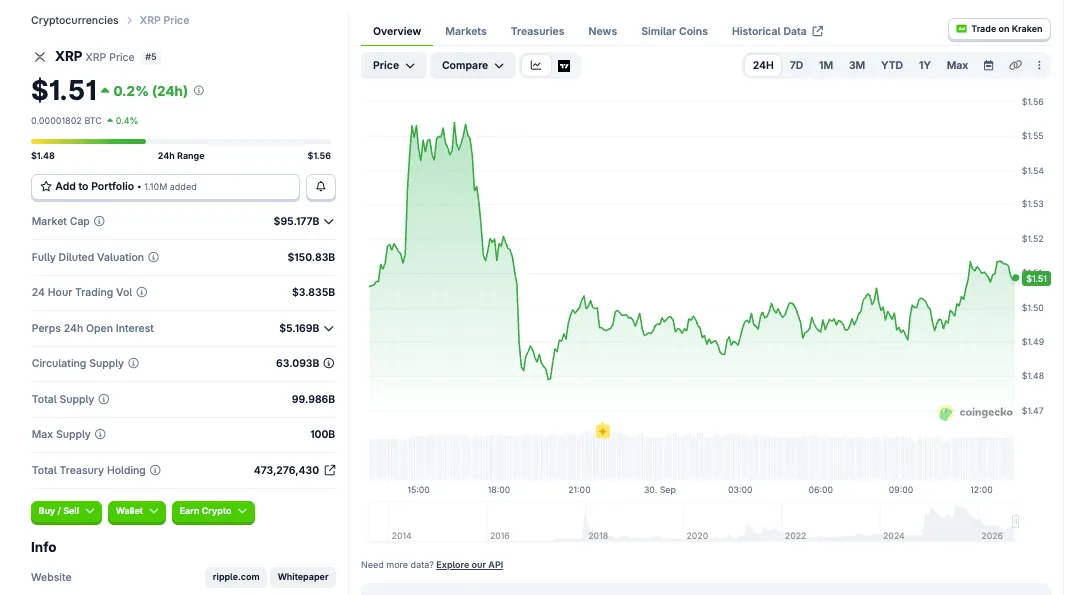Image resolution: width=1066 pixels, height=595 pixels.
Task: Click the 24h Range progress bar
Action: (x=181, y=141)
